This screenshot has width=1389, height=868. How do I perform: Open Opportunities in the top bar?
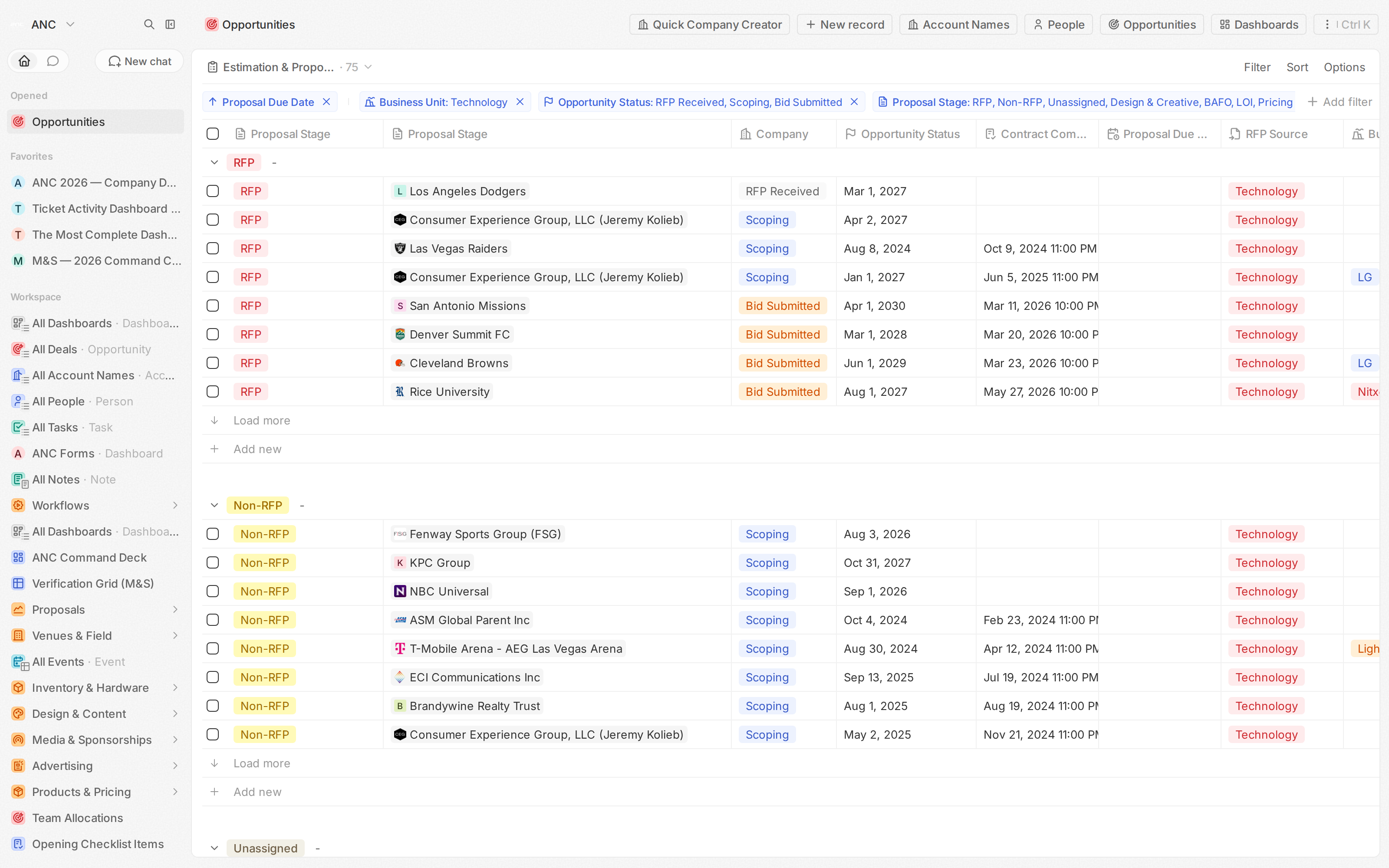(x=1152, y=24)
